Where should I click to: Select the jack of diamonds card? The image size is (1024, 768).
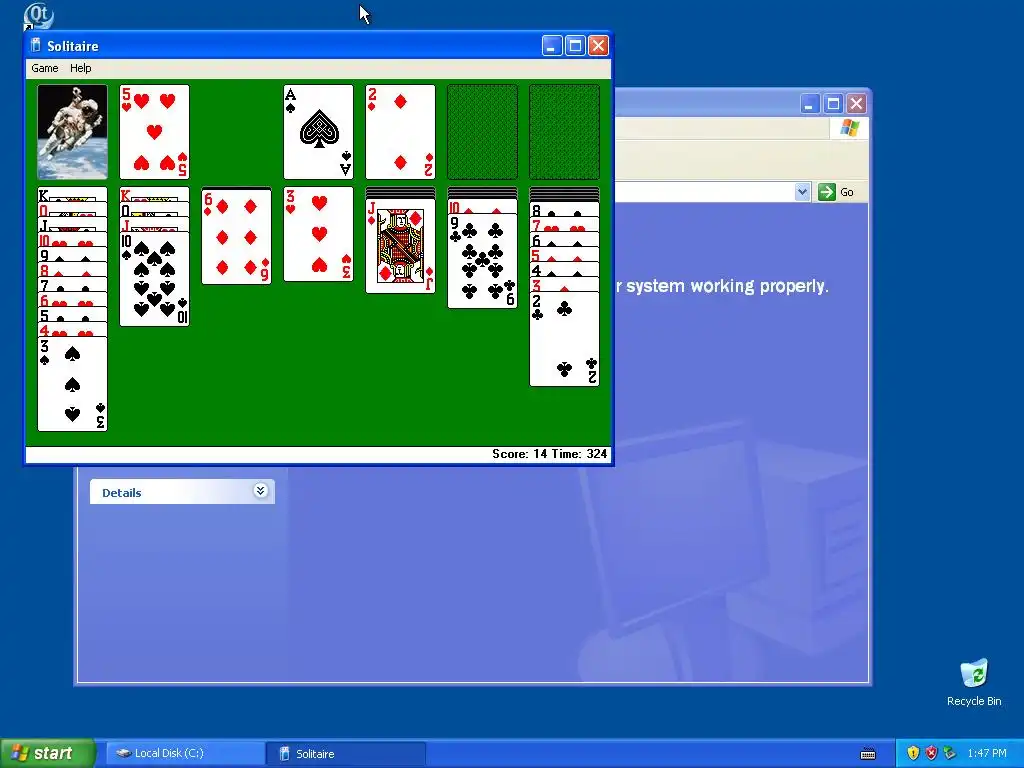400,246
